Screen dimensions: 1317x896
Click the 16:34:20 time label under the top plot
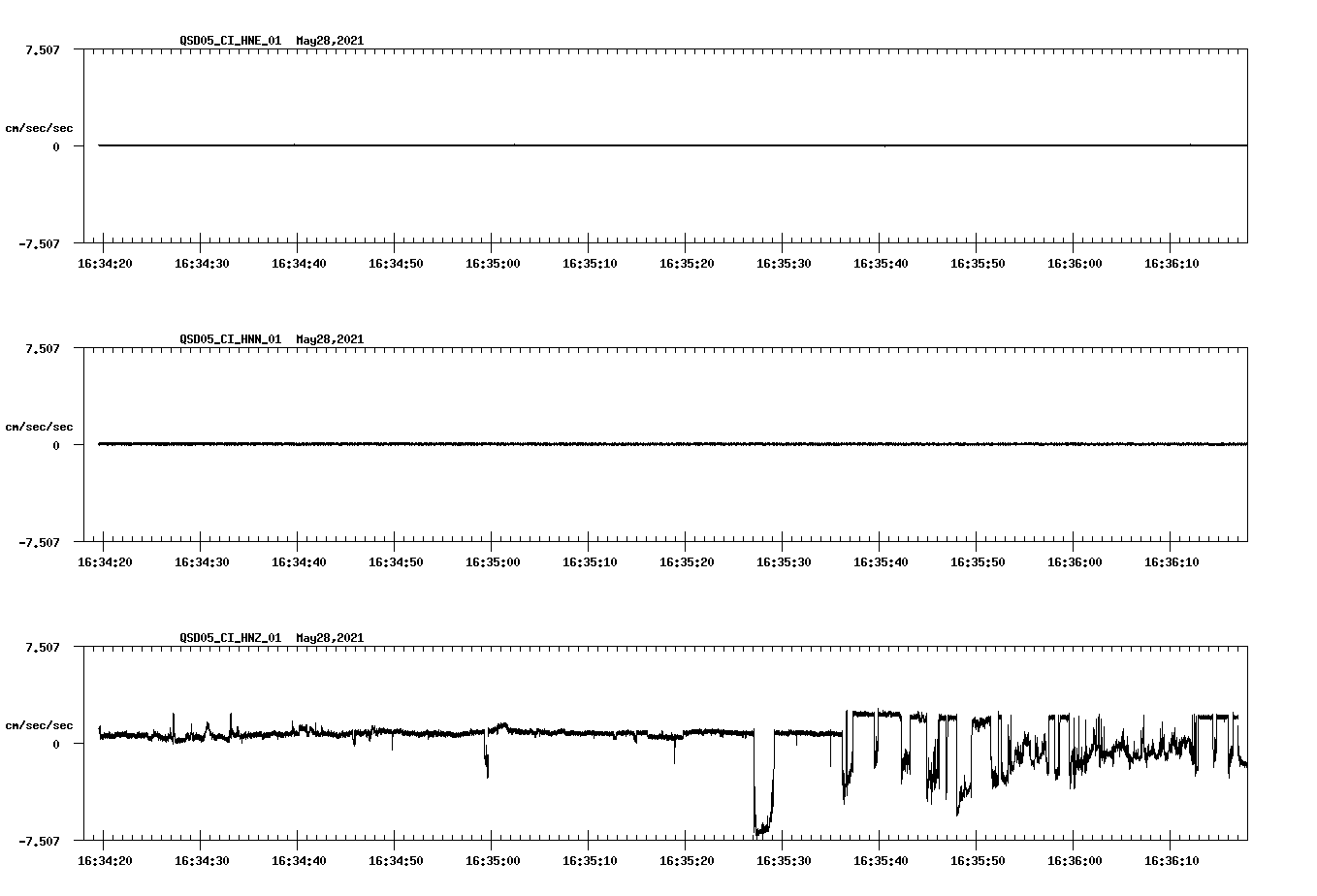[105, 262]
